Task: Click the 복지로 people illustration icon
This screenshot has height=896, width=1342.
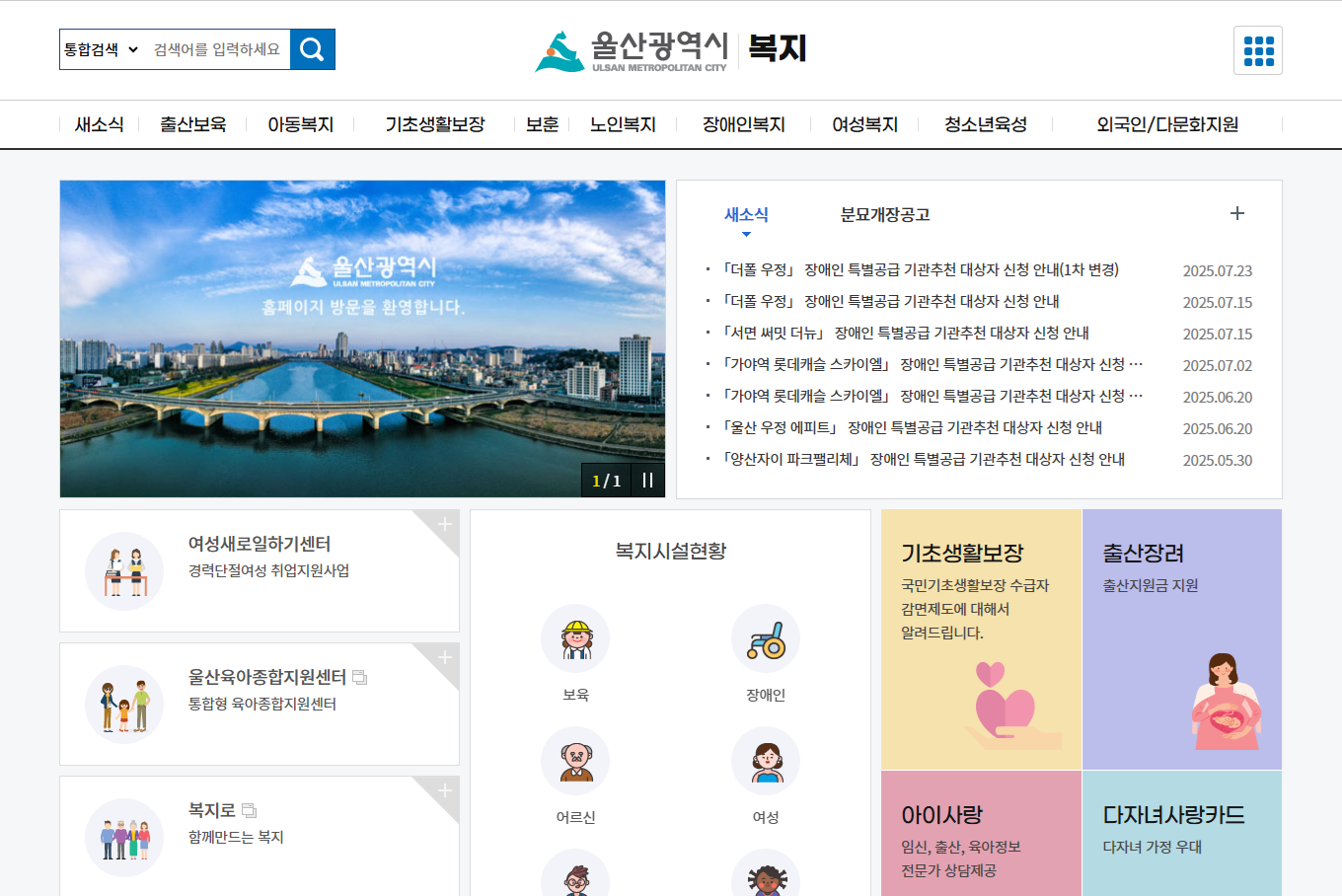Action: click(x=124, y=838)
